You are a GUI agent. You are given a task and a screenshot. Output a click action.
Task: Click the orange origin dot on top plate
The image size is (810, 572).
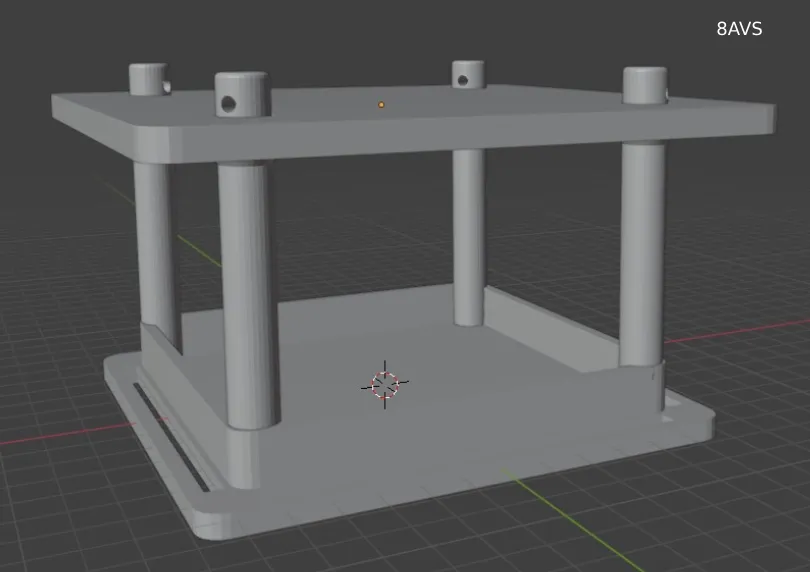[x=381, y=104]
